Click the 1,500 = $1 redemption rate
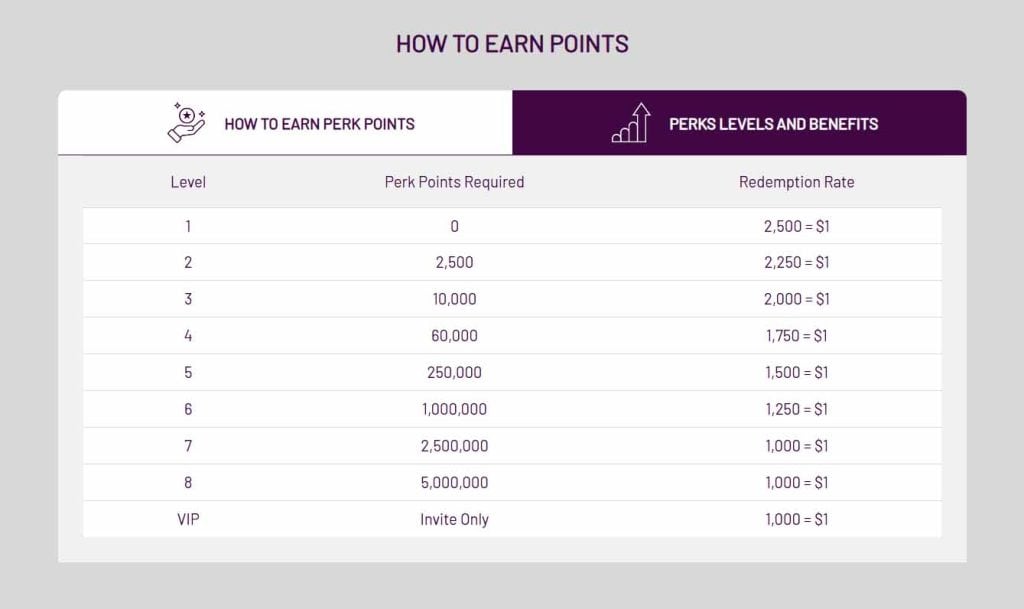The height and width of the screenshot is (609, 1024). point(797,372)
